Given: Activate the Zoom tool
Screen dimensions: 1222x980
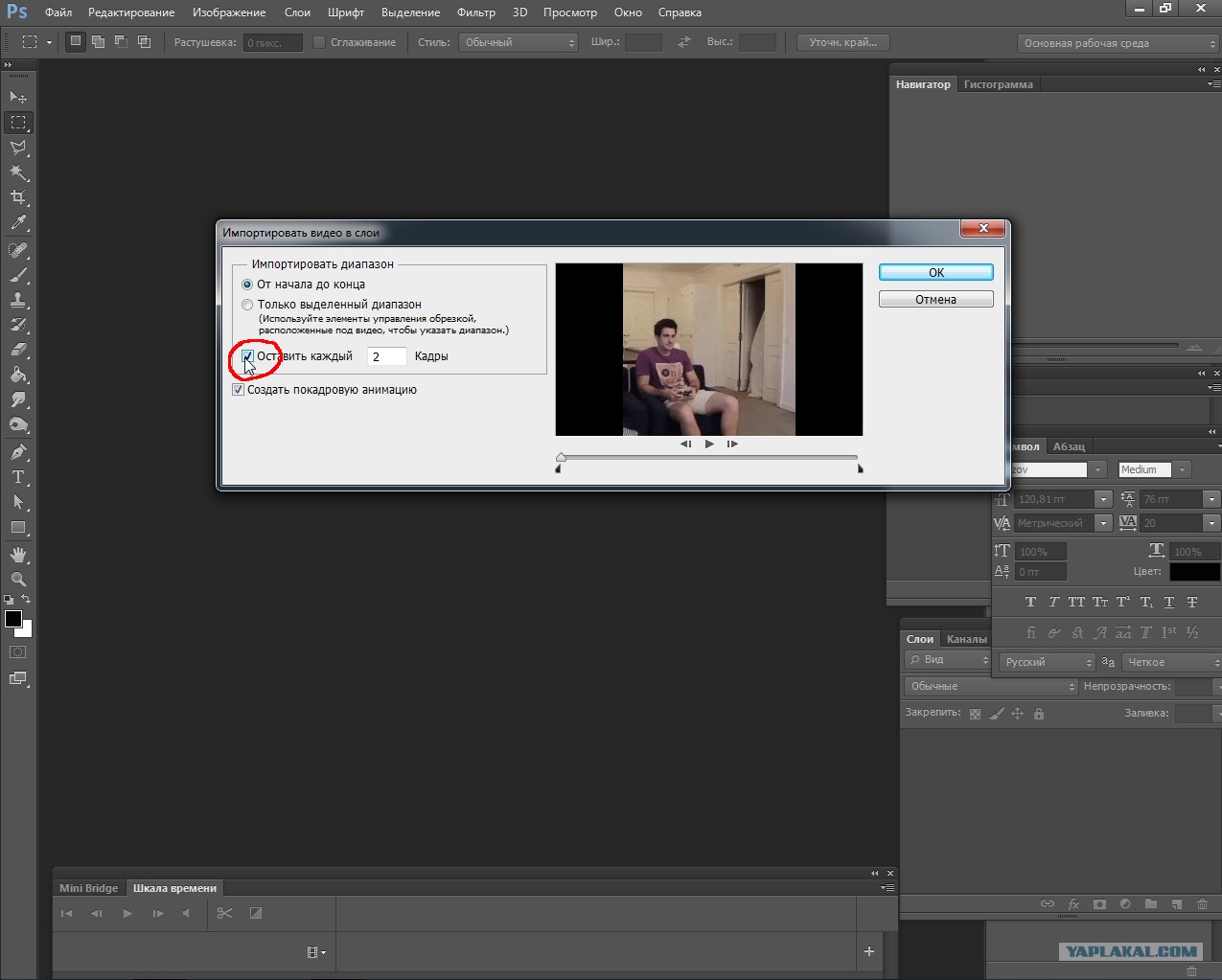Looking at the screenshot, I should pyautogui.click(x=18, y=580).
